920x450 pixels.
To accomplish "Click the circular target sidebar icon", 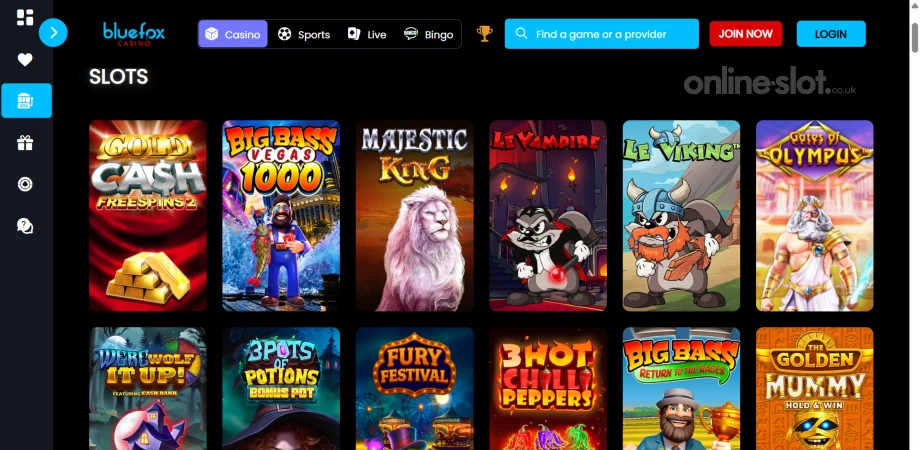I will 25,184.
